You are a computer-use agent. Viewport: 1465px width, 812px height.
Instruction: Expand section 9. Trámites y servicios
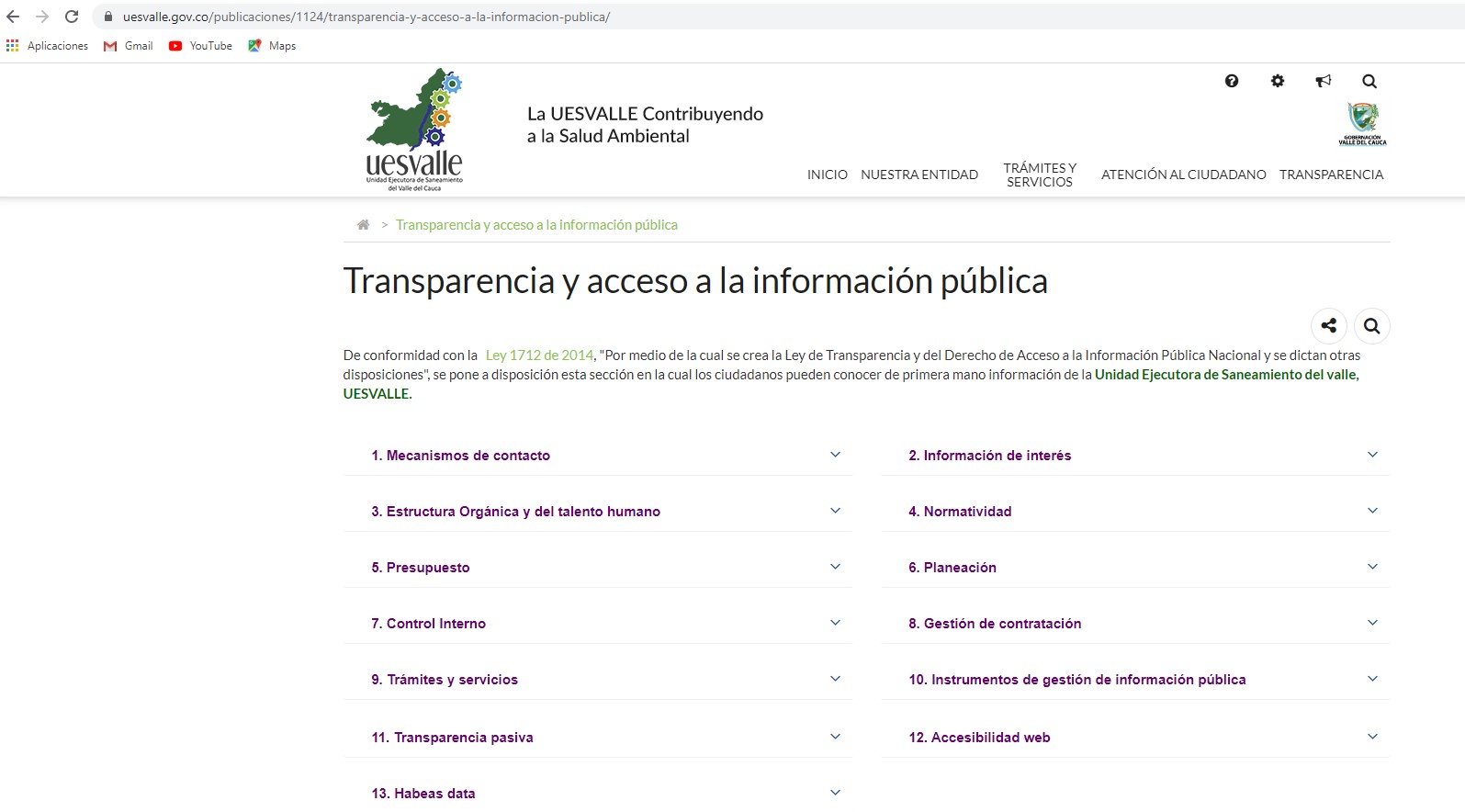click(598, 679)
